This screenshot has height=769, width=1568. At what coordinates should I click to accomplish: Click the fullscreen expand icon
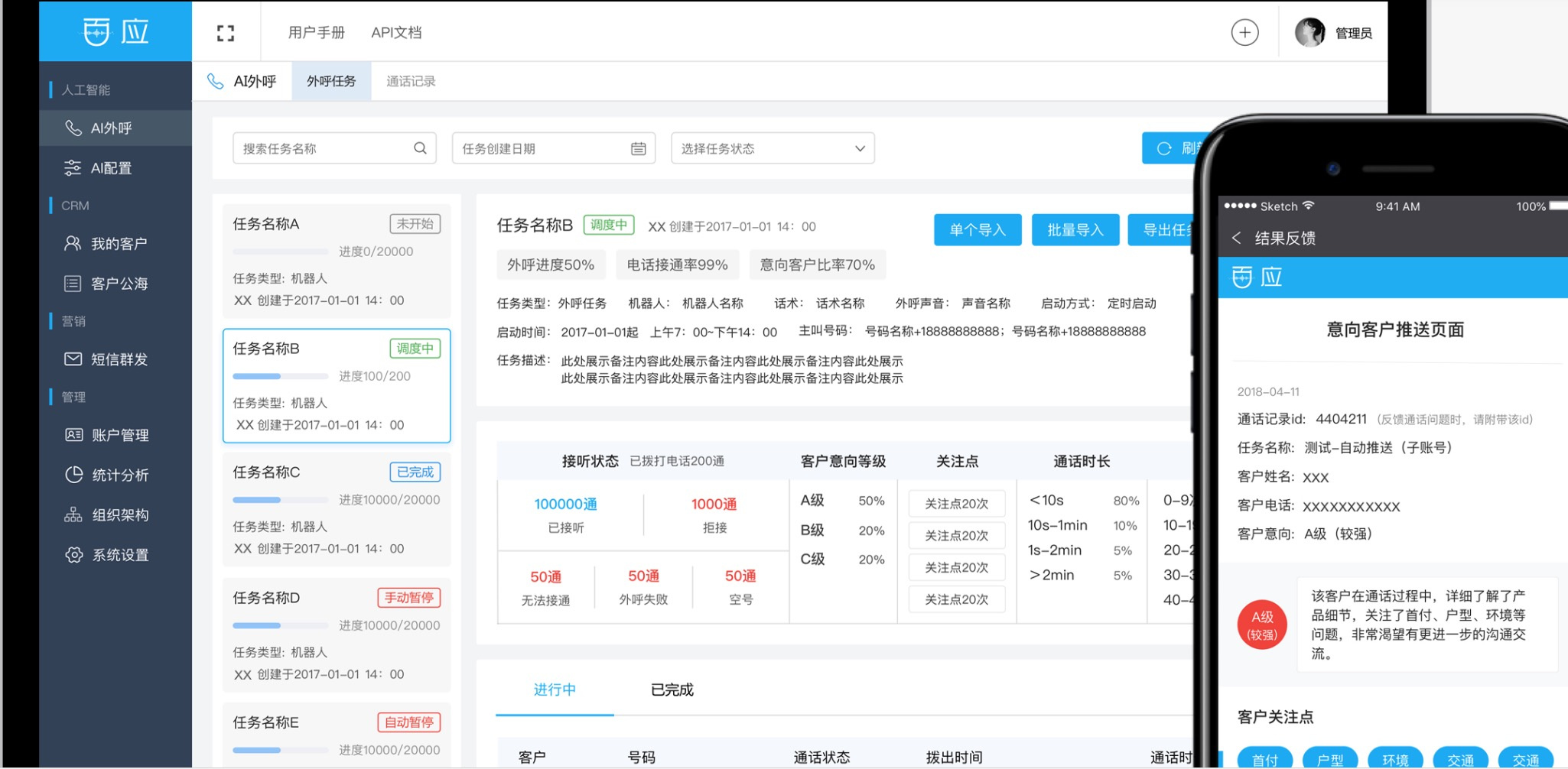(x=225, y=33)
